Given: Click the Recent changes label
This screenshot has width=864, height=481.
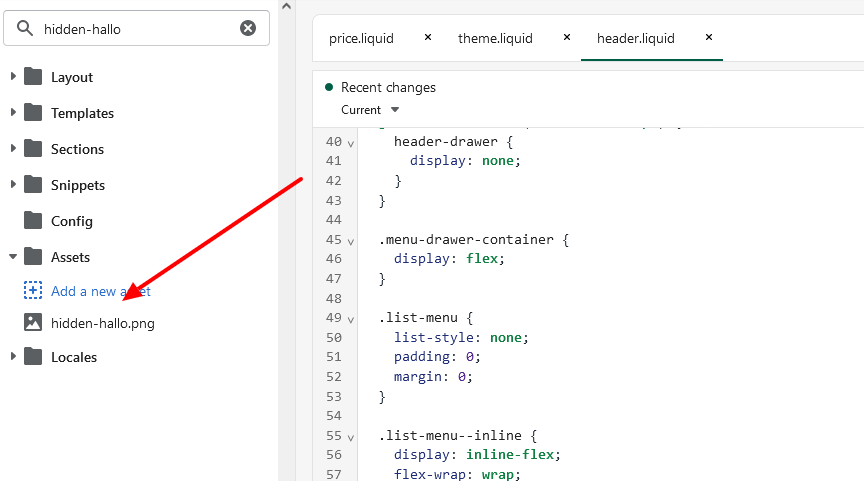Looking at the screenshot, I should (388, 87).
